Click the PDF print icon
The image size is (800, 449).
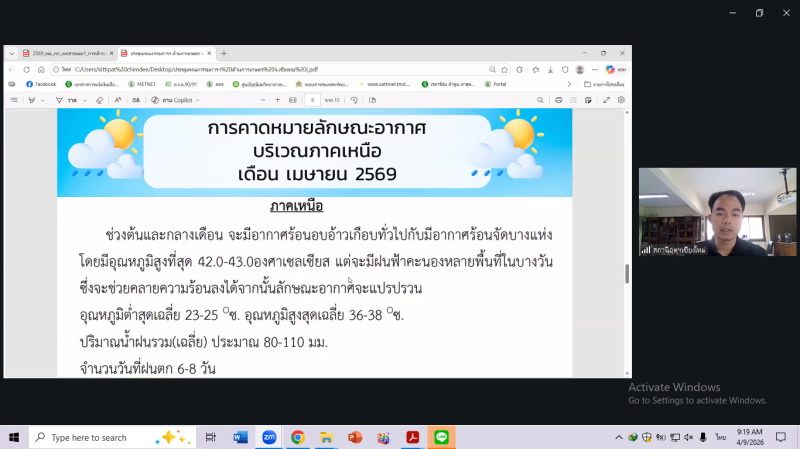click(557, 100)
